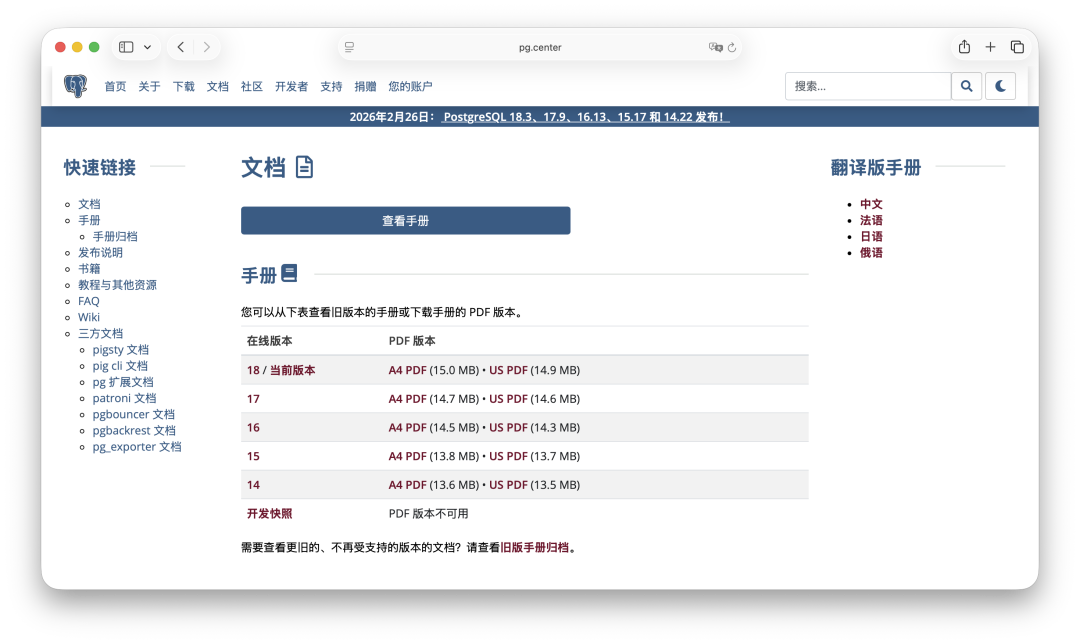Open the 旧版手册归档 link
Viewport: 1080px width, 644px height.
pyautogui.click(x=534, y=548)
